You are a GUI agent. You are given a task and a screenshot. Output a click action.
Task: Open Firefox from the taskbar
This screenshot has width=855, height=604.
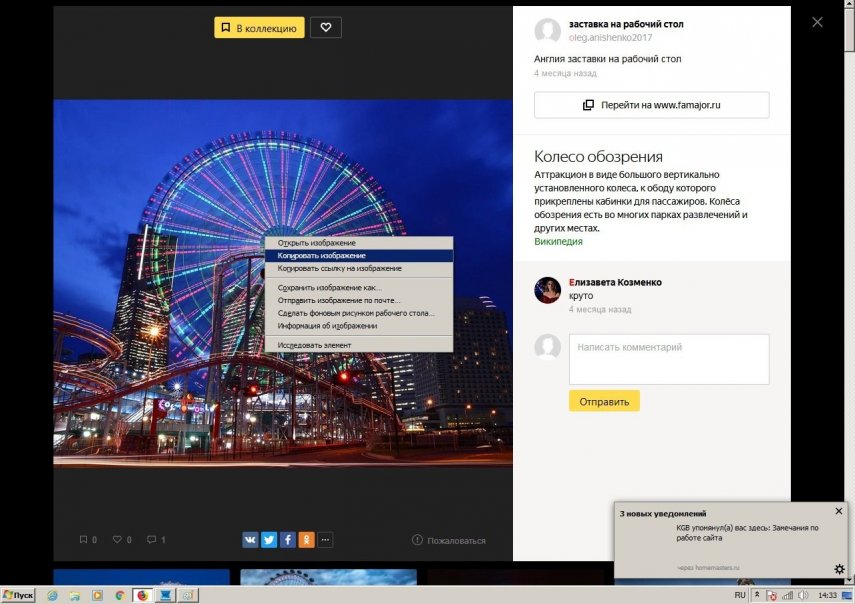(142, 595)
